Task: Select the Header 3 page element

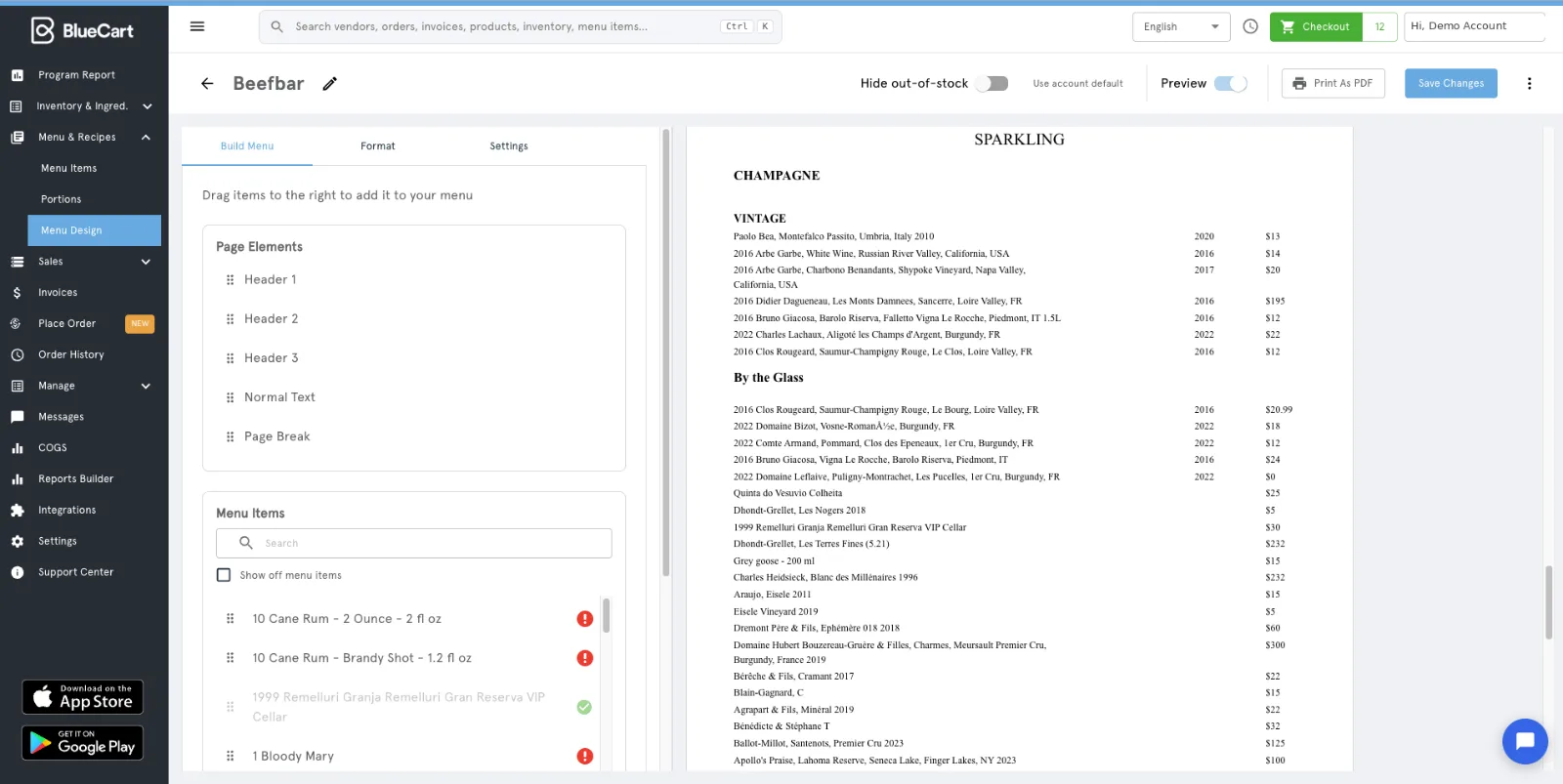Action: pyautogui.click(x=271, y=358)
